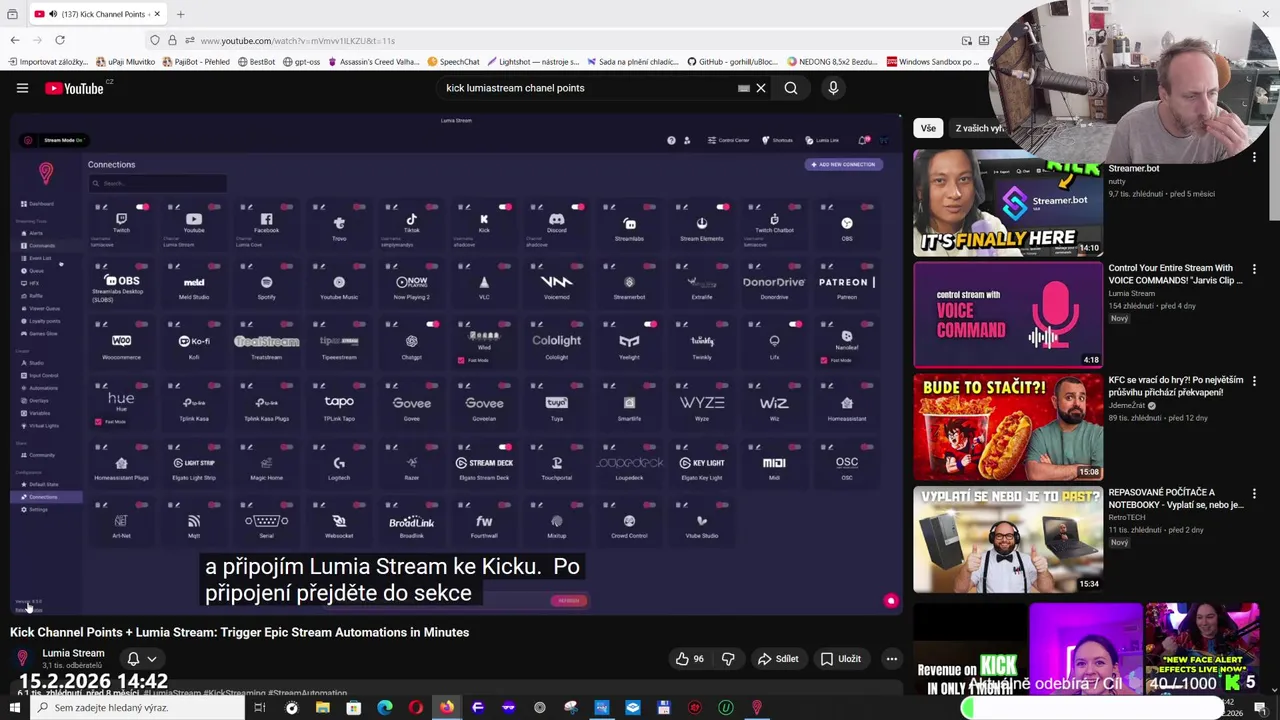Click the Twitch connection icon in video
Image resolution: width=1280 pixels, height=720 pixels.
coord(121,220)
